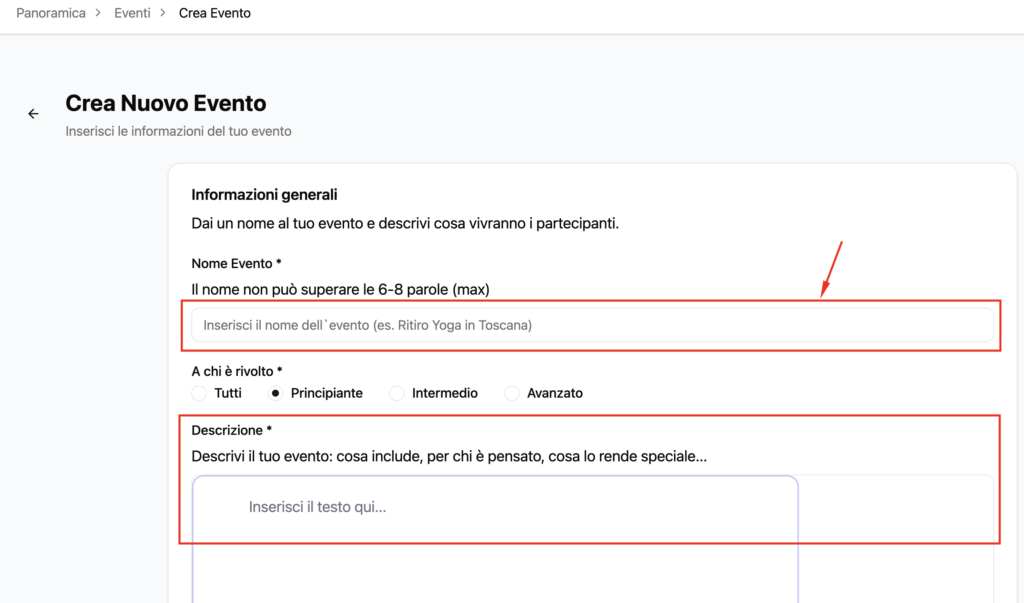Pick the Avanzato radio option
Image resolution: width=1024 pixels, height=603 pixels.
tap(513, 393)
